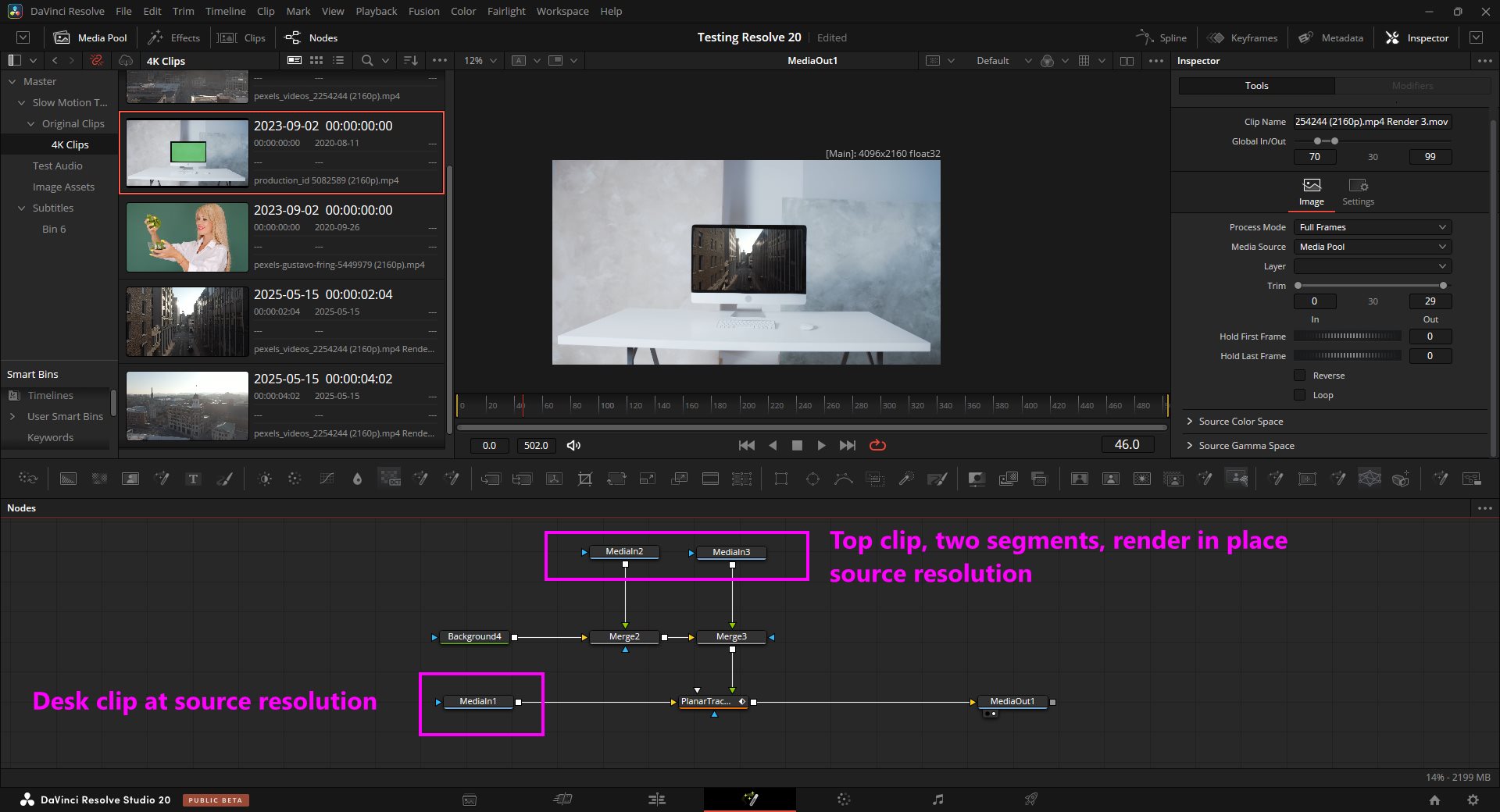The width and height of the screenshot is (1500, 812).
Task: Add a Rectangle mask from the toolbar
Action: 780,479
